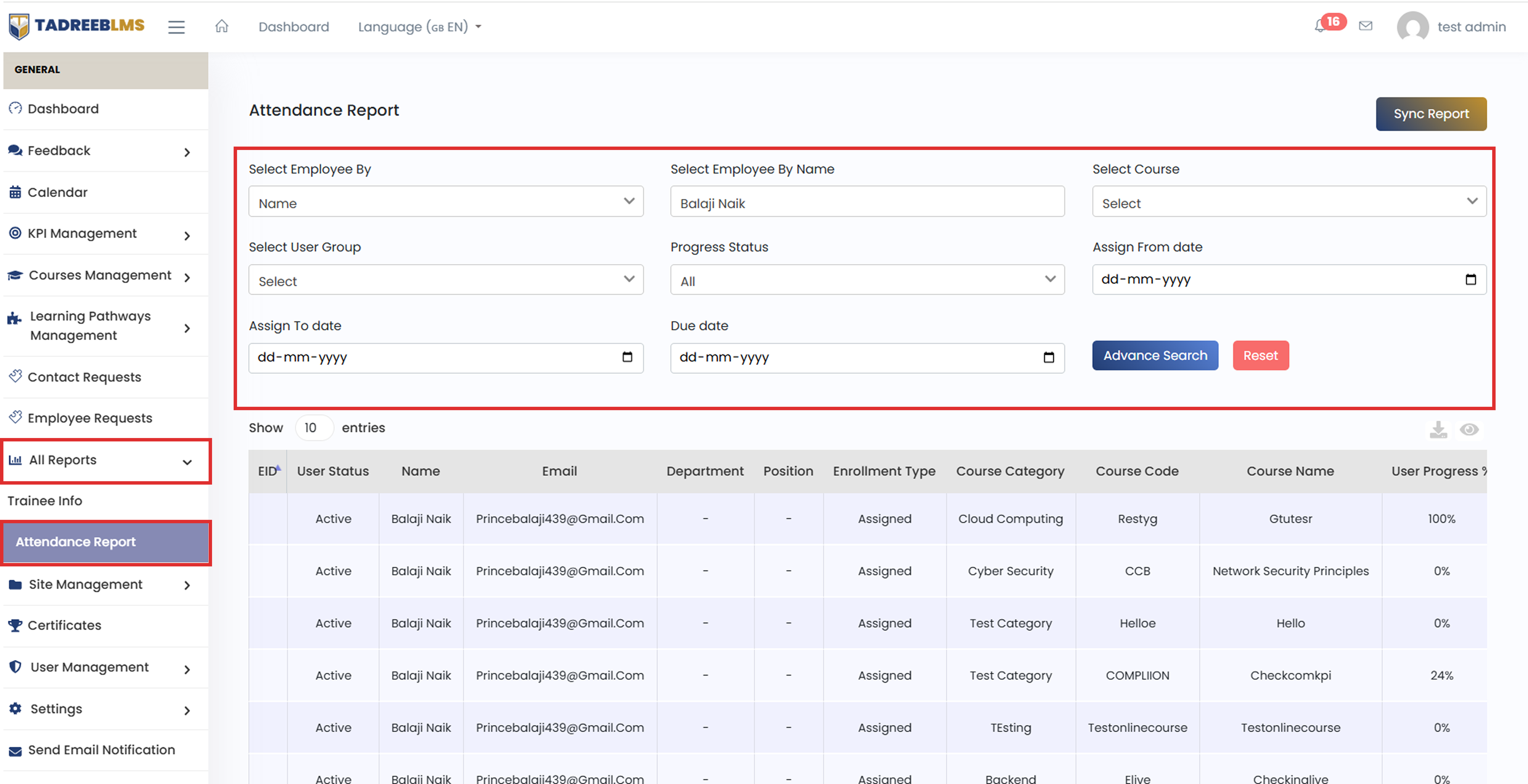Expand KPI Management sidebar menu
This screenshot has width=1528, height=784.
(x=105, y=234)
